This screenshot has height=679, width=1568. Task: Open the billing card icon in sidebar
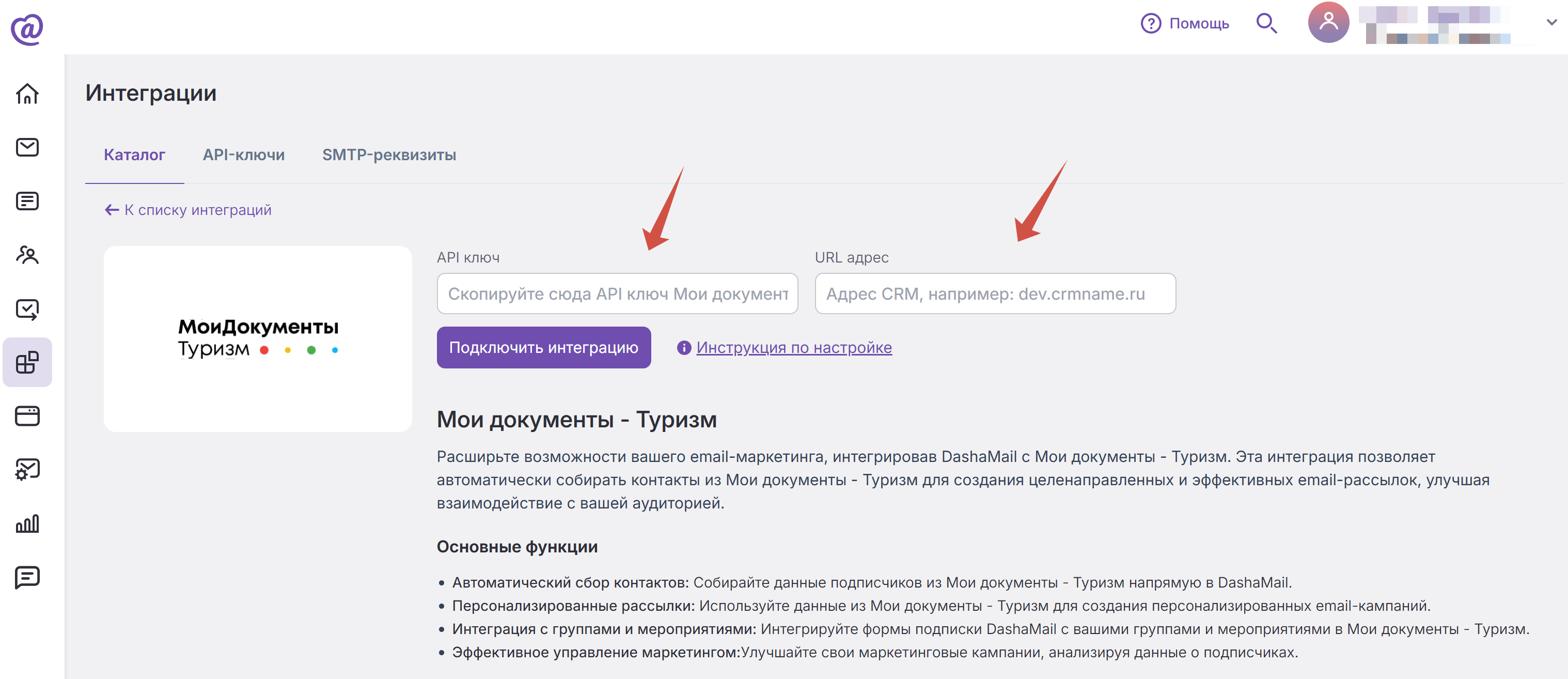click(x=27, y=416)
